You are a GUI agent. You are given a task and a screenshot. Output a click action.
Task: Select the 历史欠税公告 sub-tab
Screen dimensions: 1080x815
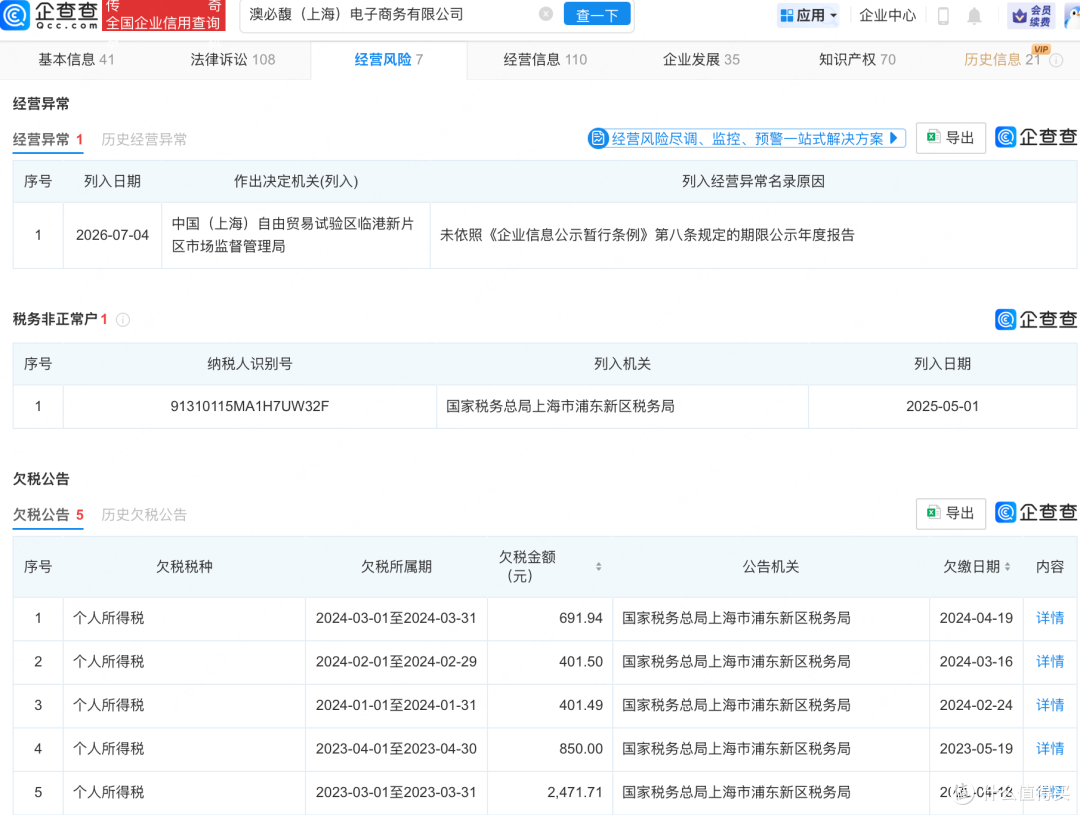[x=144, y=515]
